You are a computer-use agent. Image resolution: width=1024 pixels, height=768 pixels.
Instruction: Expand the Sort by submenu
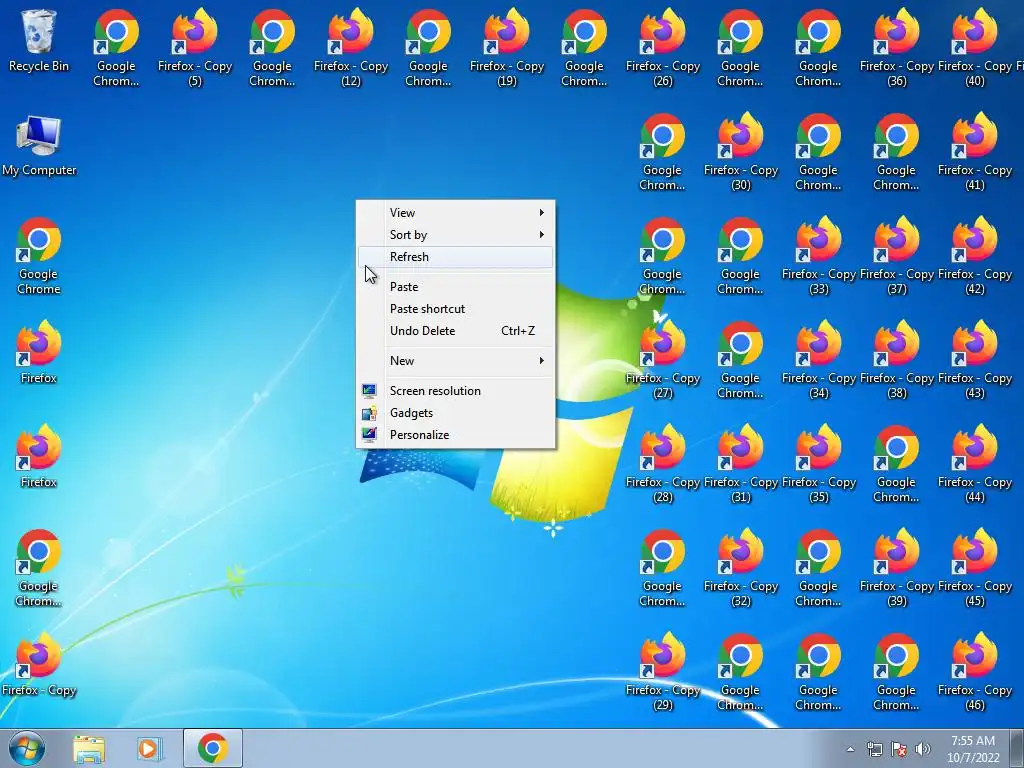[x=456, y=235]
